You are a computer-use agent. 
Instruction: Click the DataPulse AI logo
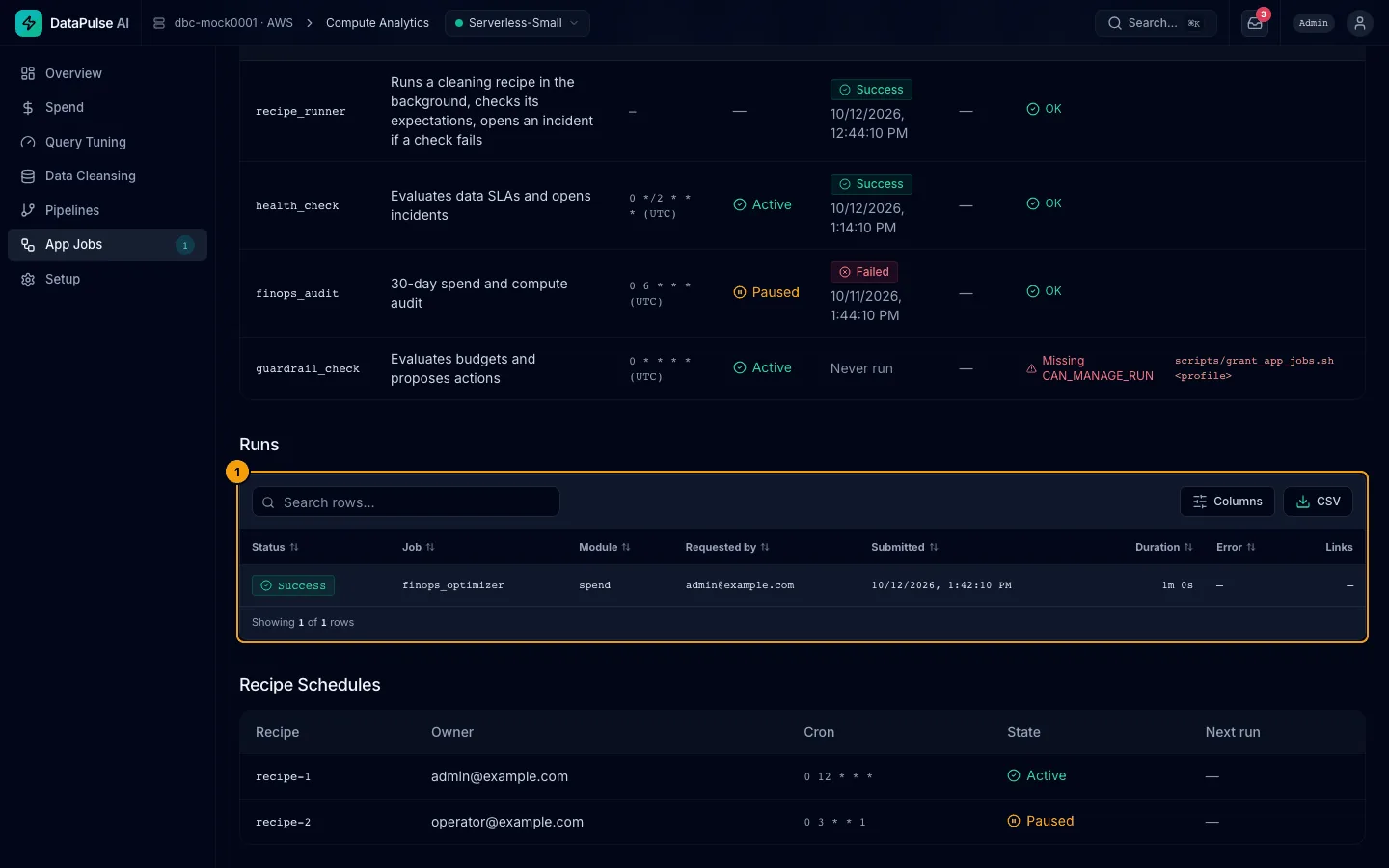(29, 23)
